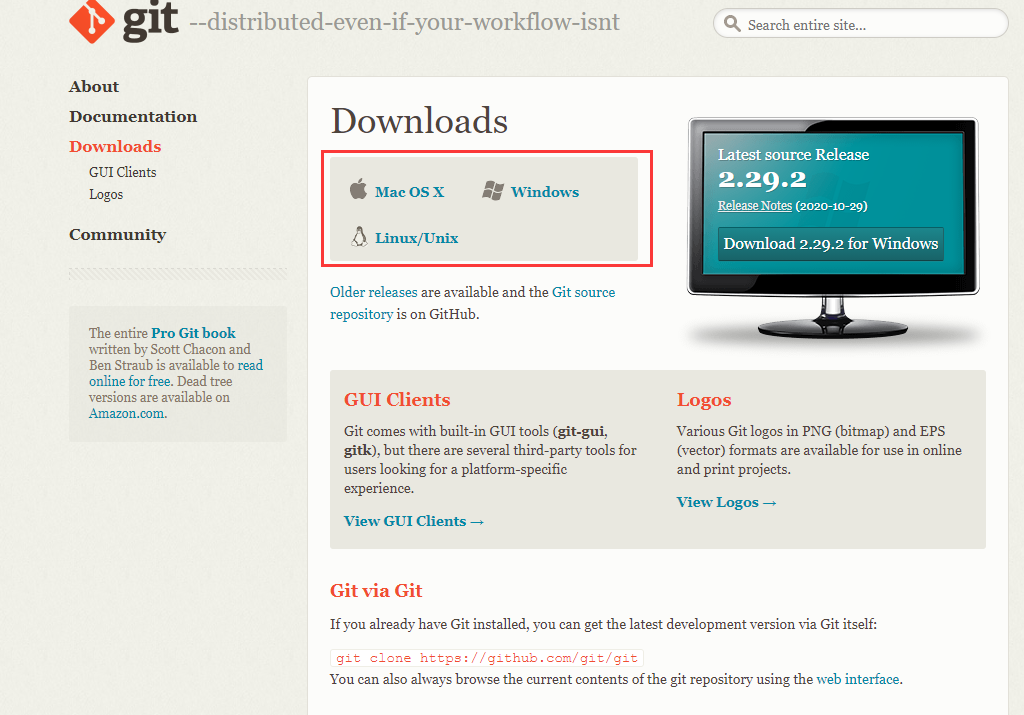Viewport: 1024px width, 715px height.
Task: Click View GUI Clients arrow link
Action: [414, 521]
